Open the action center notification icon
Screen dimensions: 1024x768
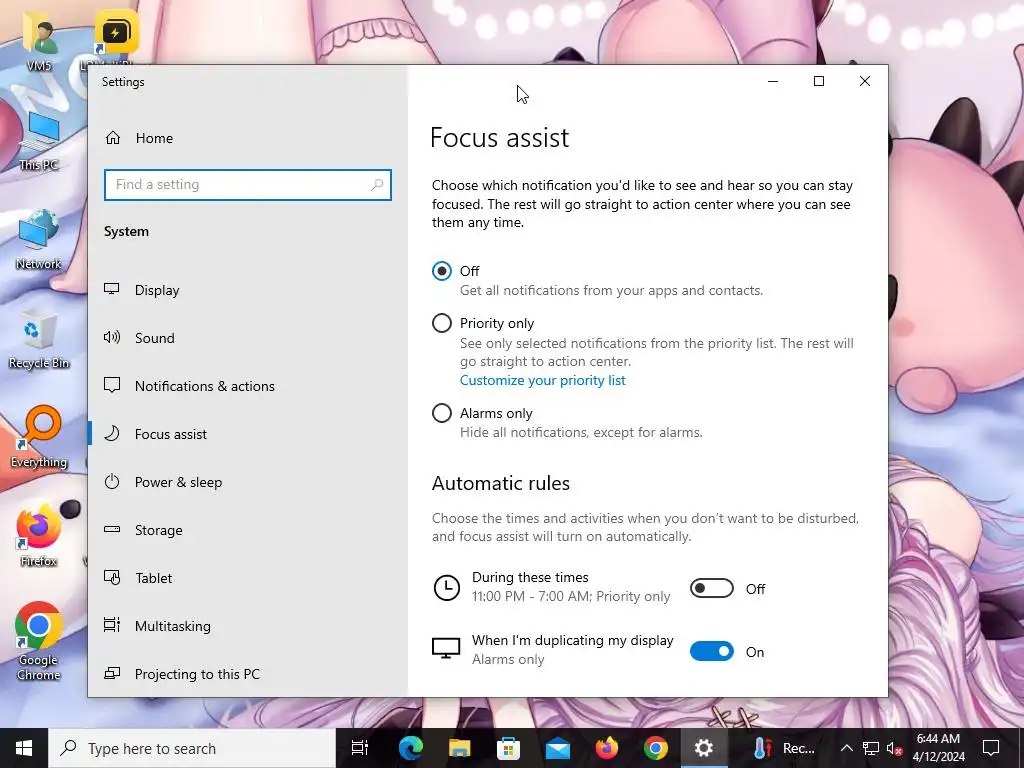click(x=991, y=748)
